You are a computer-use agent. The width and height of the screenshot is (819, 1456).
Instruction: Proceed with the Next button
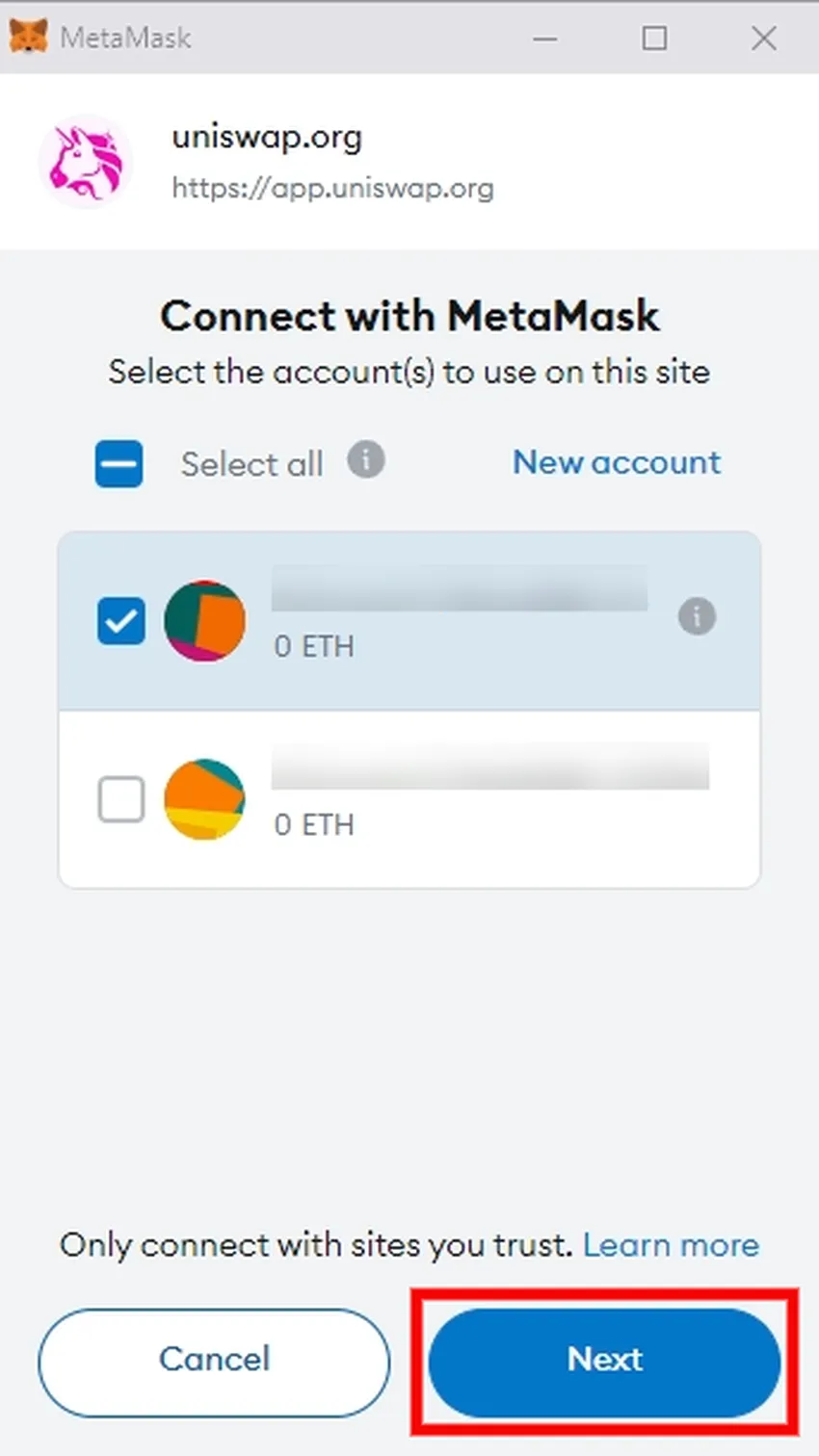pos(604,1362)
